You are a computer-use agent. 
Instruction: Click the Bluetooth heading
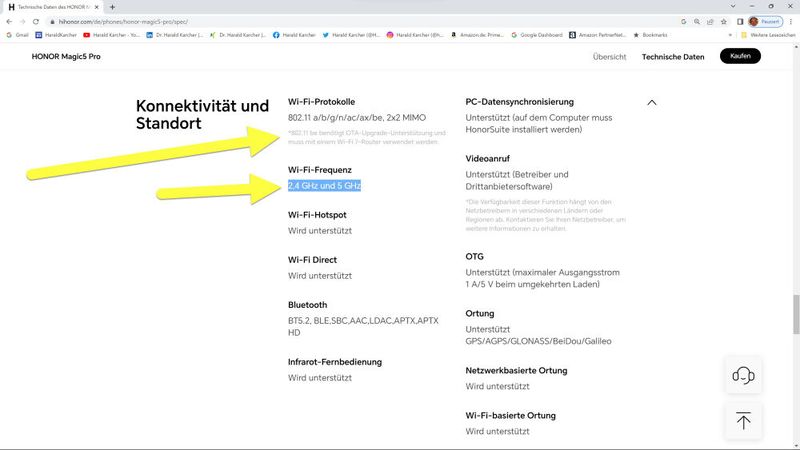(307, 305)
